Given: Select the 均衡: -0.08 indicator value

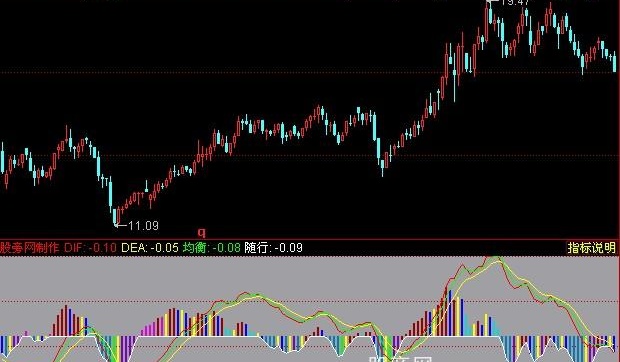Looking at the screenshot, I should pyautogui.click(x=212, y=248).
